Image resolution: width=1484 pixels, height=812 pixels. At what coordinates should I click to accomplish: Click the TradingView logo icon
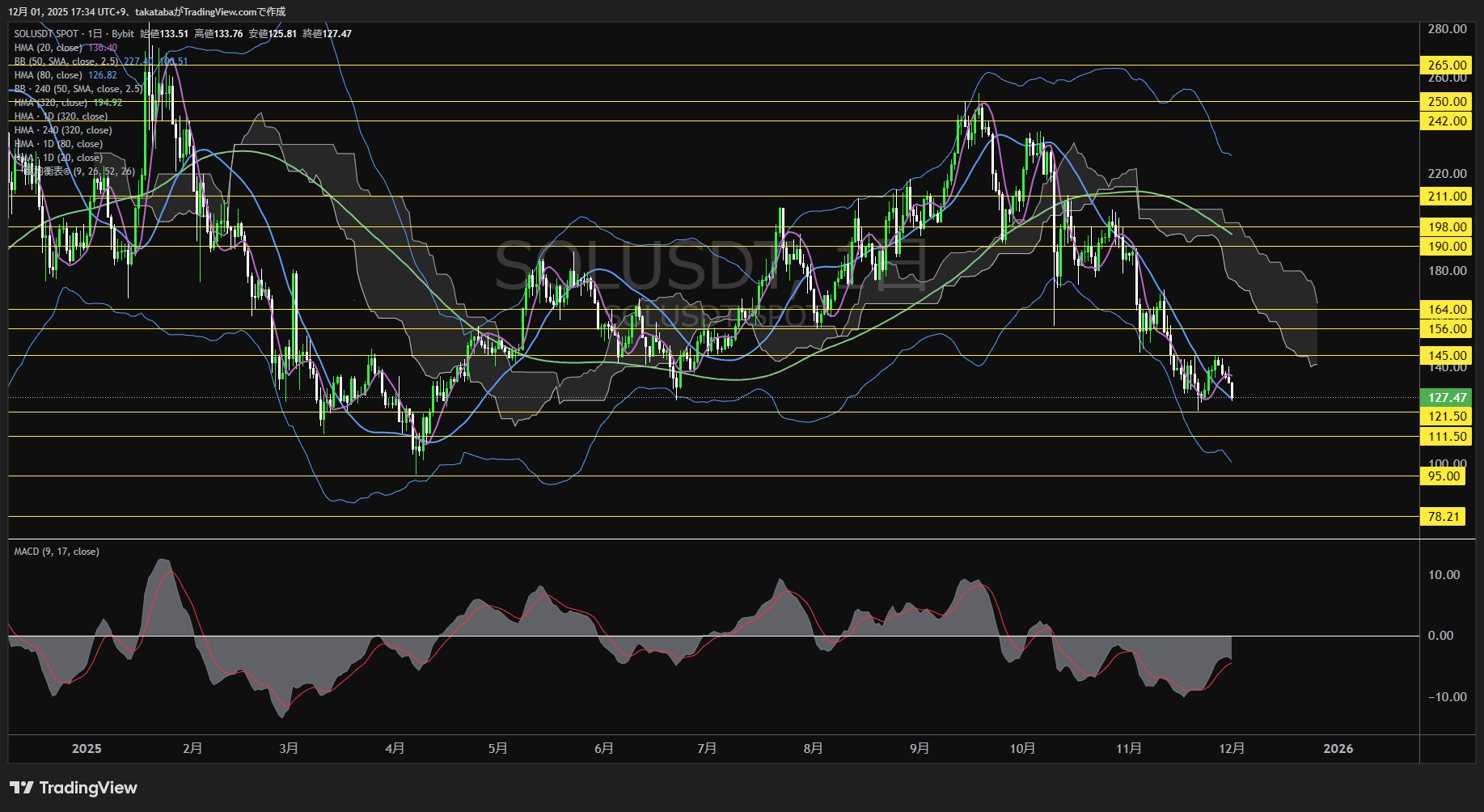click(x=21, y=788)
